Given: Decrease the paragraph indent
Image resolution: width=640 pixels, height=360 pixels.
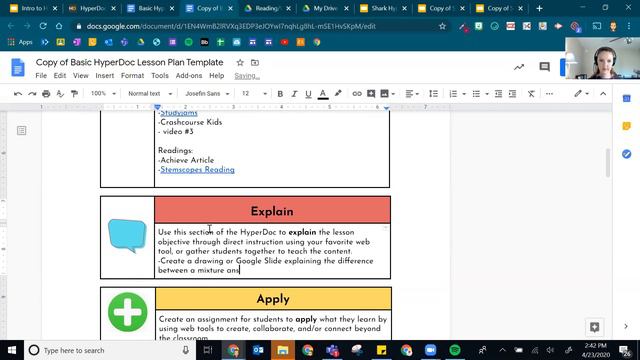Looking at the screenshot, I should (498, 94).
